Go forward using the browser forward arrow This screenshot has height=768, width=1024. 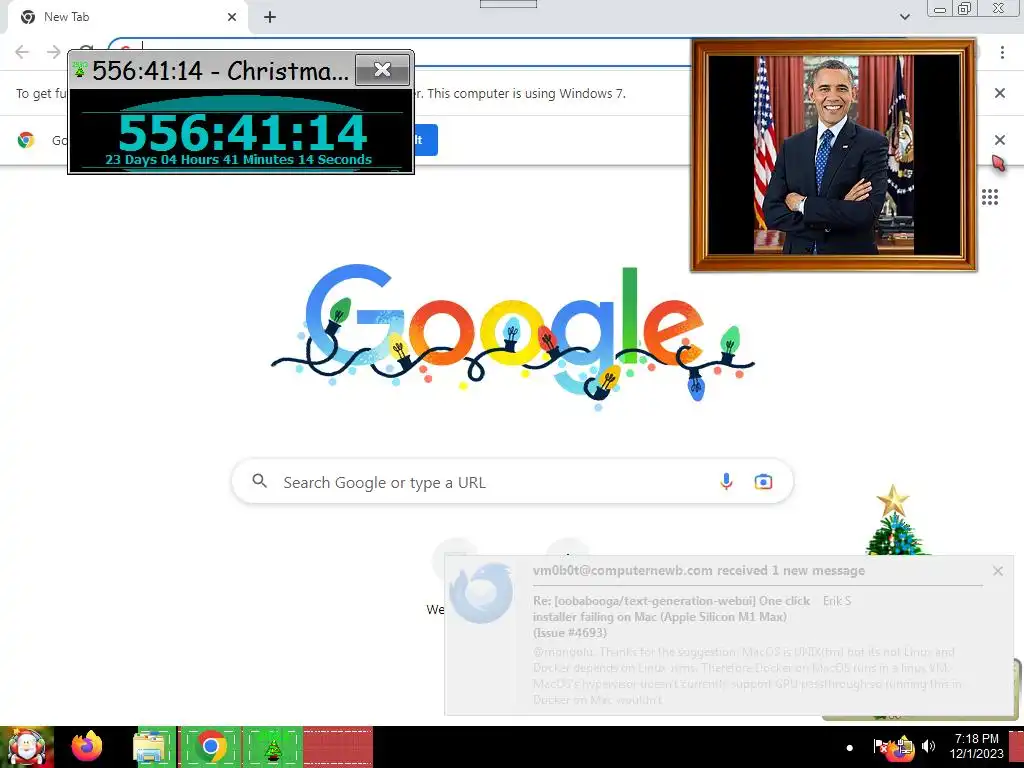(54, 52)
